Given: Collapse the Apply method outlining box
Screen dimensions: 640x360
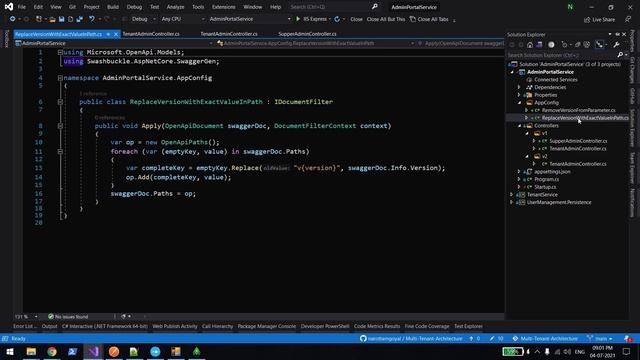Looking at the screenshot, I should tap(60, 126).
